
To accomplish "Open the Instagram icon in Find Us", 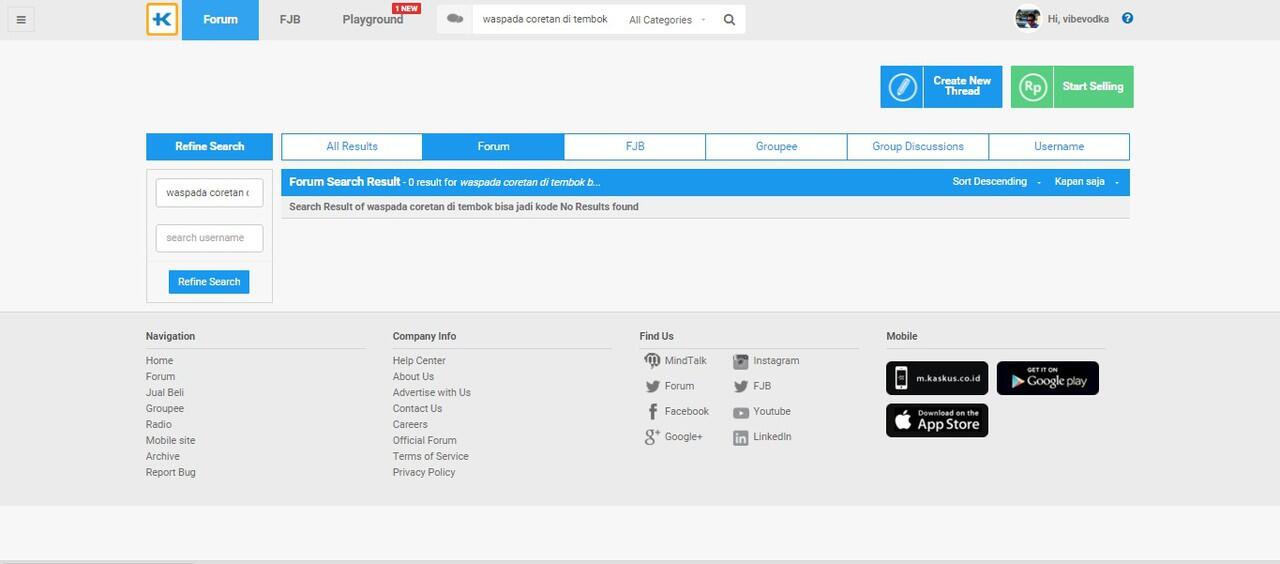I will [740, 361].
